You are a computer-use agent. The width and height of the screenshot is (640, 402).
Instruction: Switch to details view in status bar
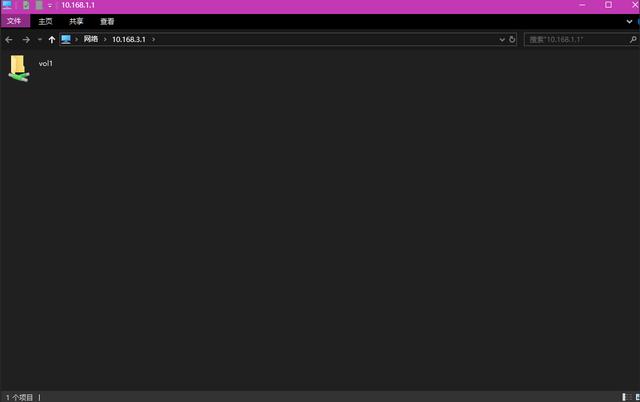[627, 397]
